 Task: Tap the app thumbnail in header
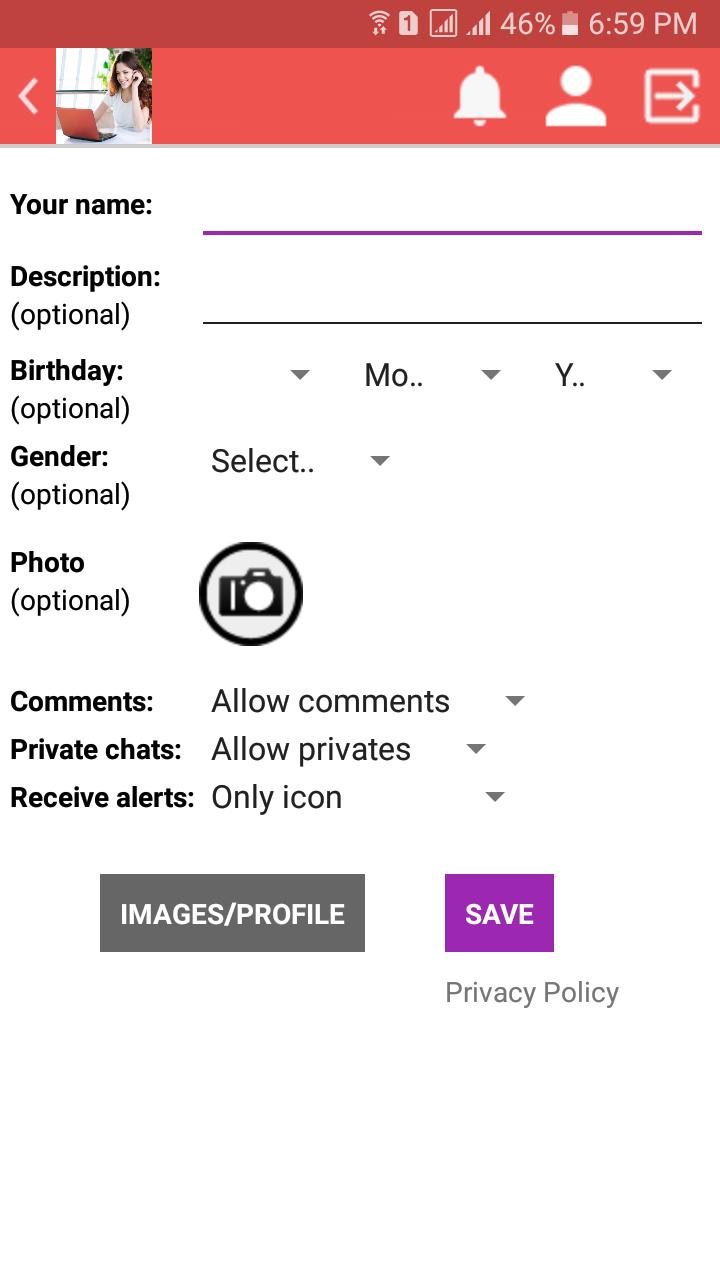click(x=104, y=97)
